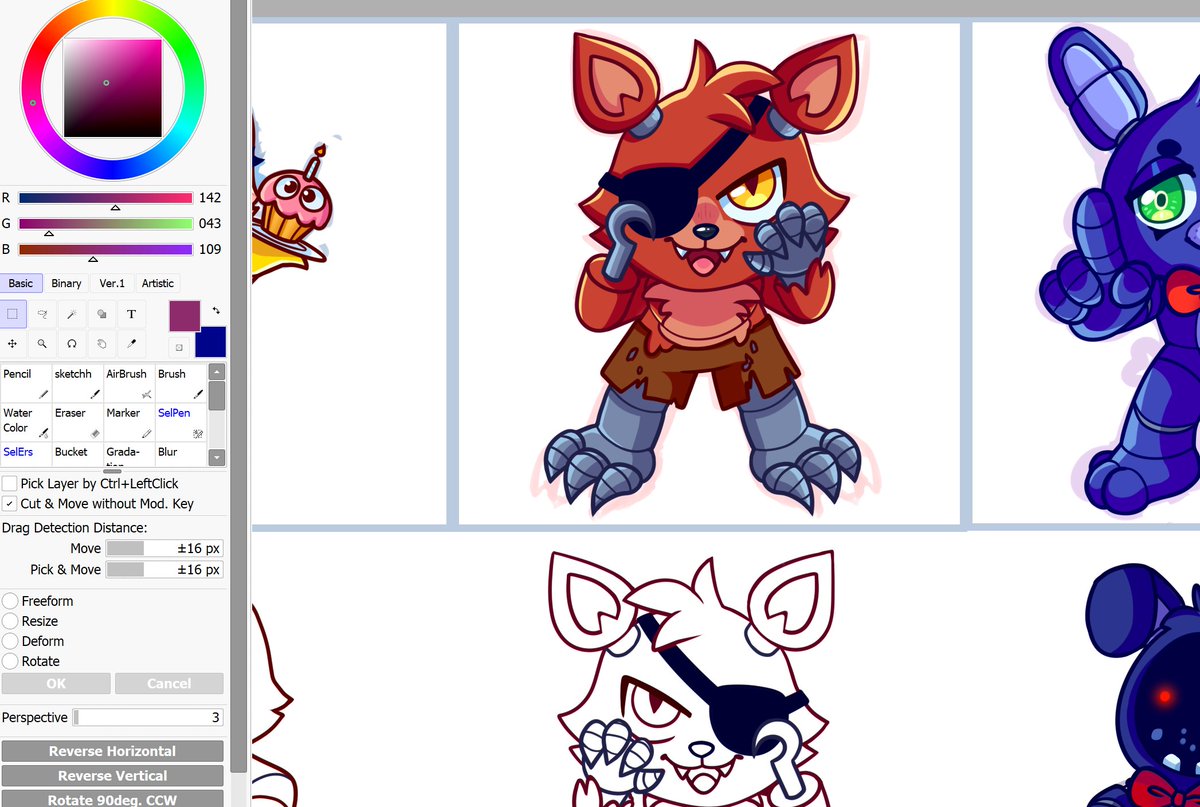Uncheck Cut & Move without Mod. Key
The height and width of the screenshot is (807, 1200).
point(9,504)
